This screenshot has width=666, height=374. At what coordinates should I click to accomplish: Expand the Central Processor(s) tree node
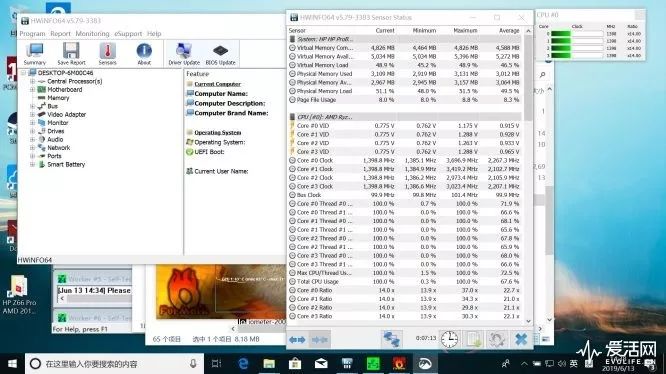pyautogui.click(x=32, y=81)
